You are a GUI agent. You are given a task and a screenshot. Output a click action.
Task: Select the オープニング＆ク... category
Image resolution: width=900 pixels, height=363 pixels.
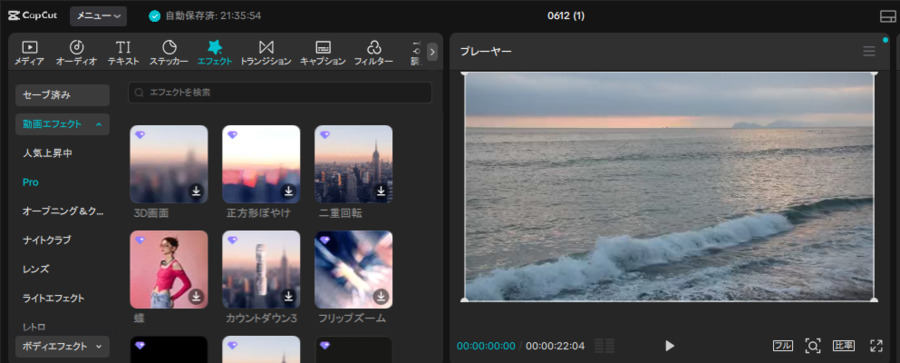63,211
